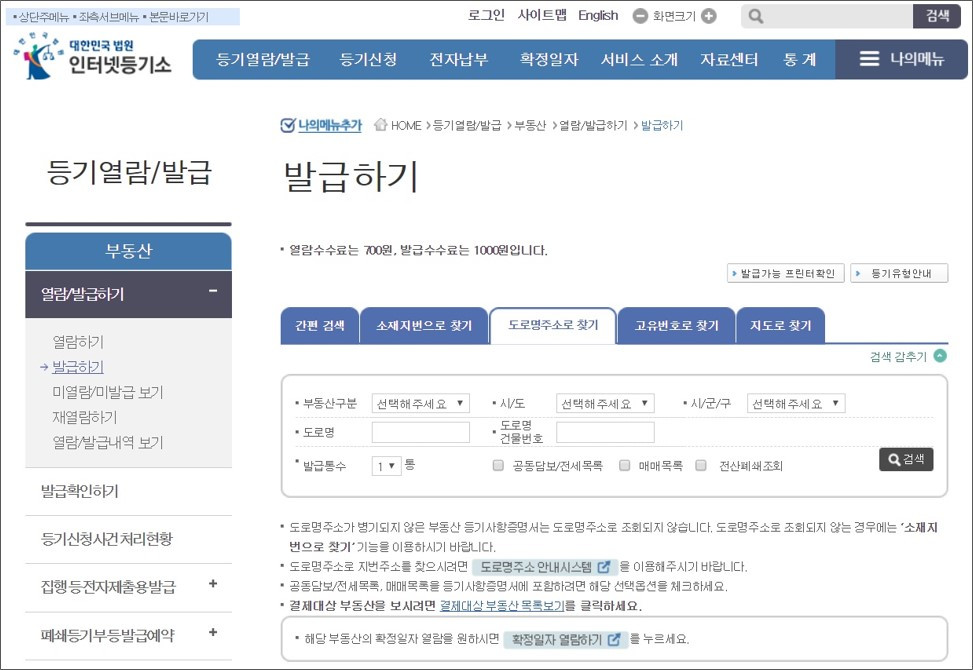Switch to 고유번호로 찾기 tab
Viewport: 973px width, 670px height.
point(676,325)
